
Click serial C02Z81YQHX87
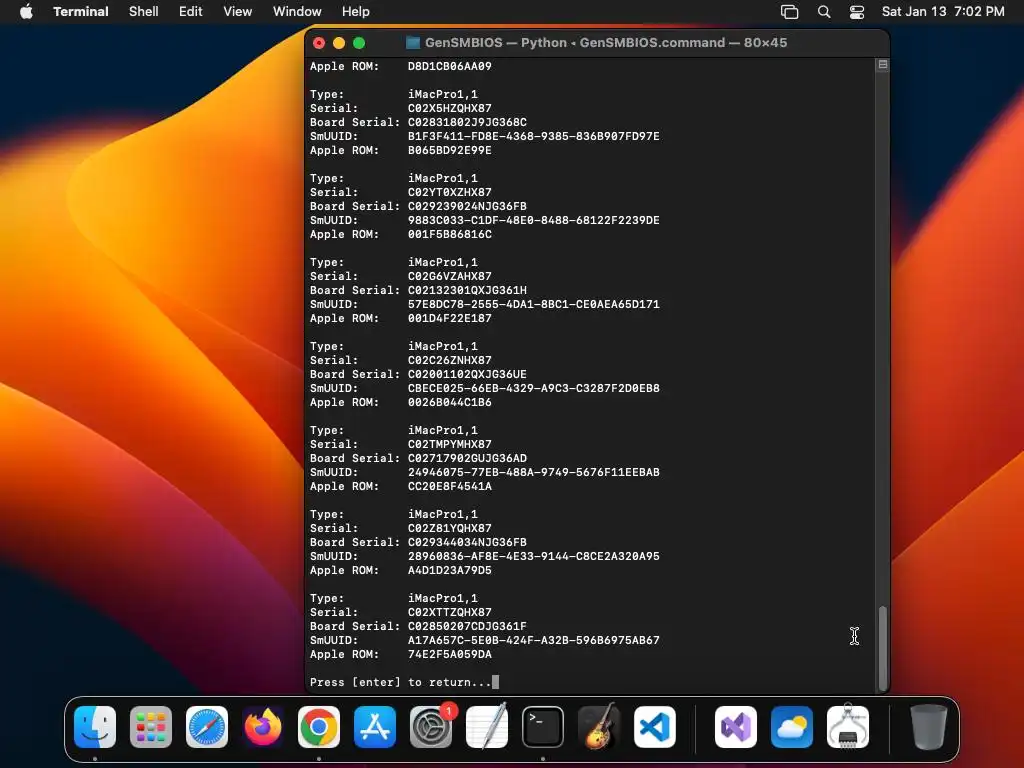[449, 528]
